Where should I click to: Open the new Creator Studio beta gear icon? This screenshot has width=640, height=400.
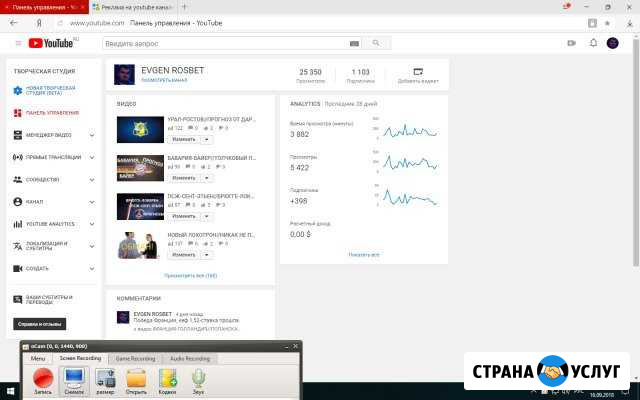click(18, 91)
